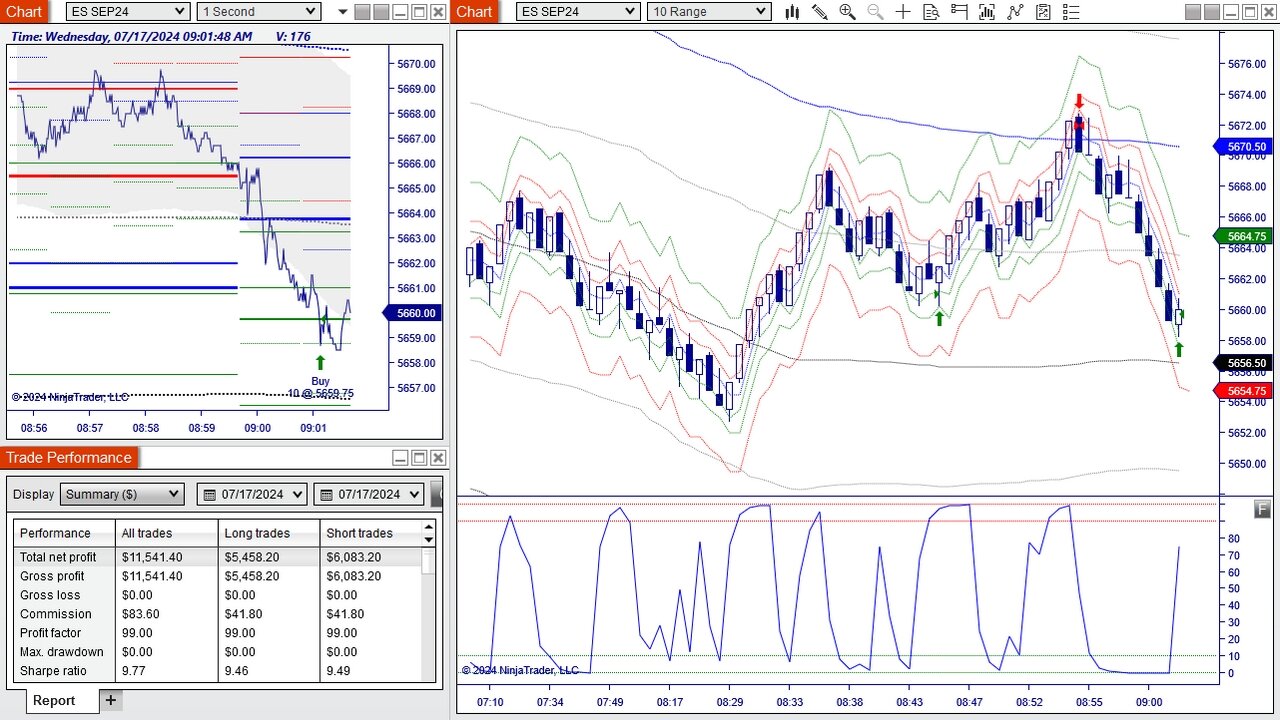Open end date calendar icon 07/17/2024
Screen dimensions: 1280x720
point(326,494)
